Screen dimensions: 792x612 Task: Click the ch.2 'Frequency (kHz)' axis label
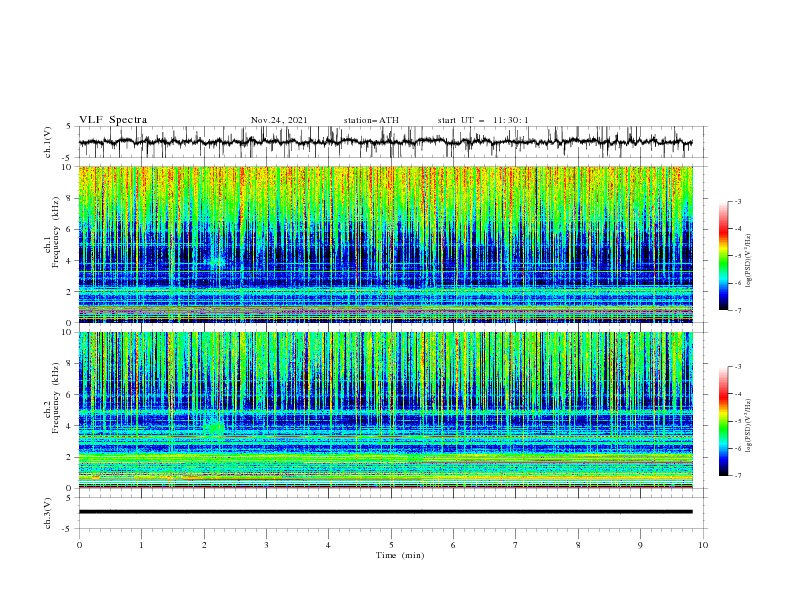(x=56, y=398)
